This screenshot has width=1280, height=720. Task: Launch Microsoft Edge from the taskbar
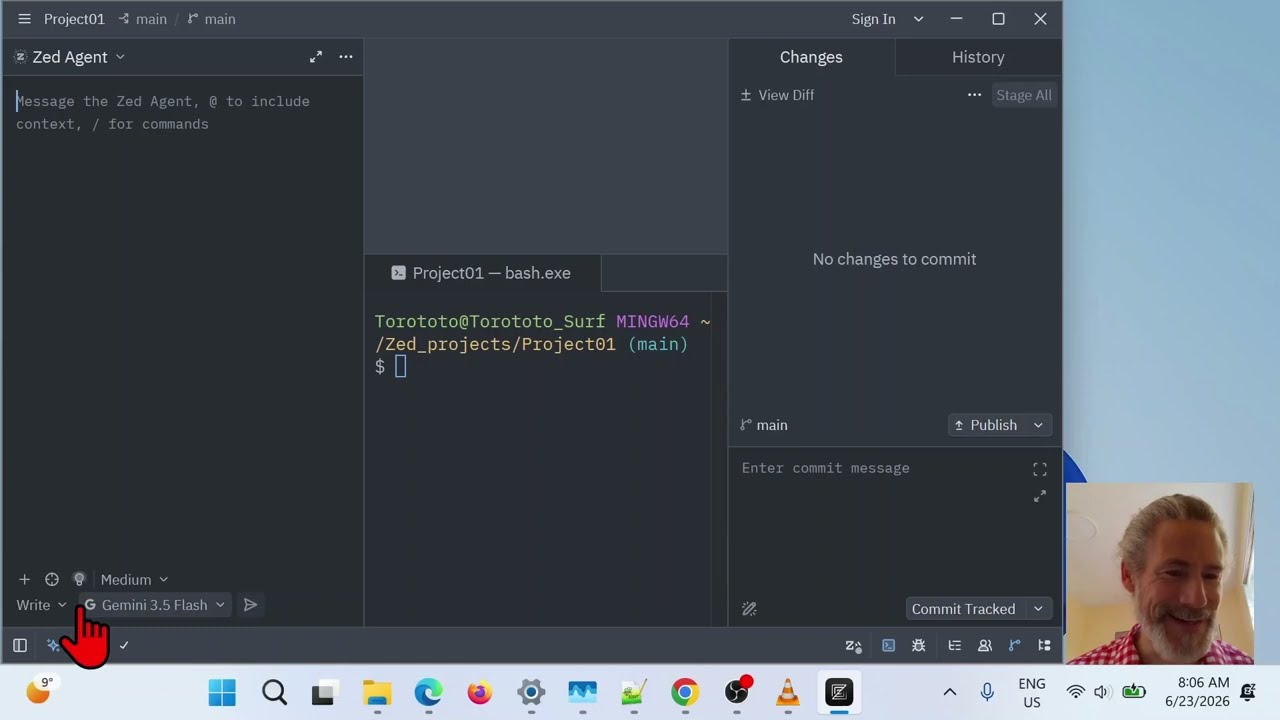tap(428, 692)
